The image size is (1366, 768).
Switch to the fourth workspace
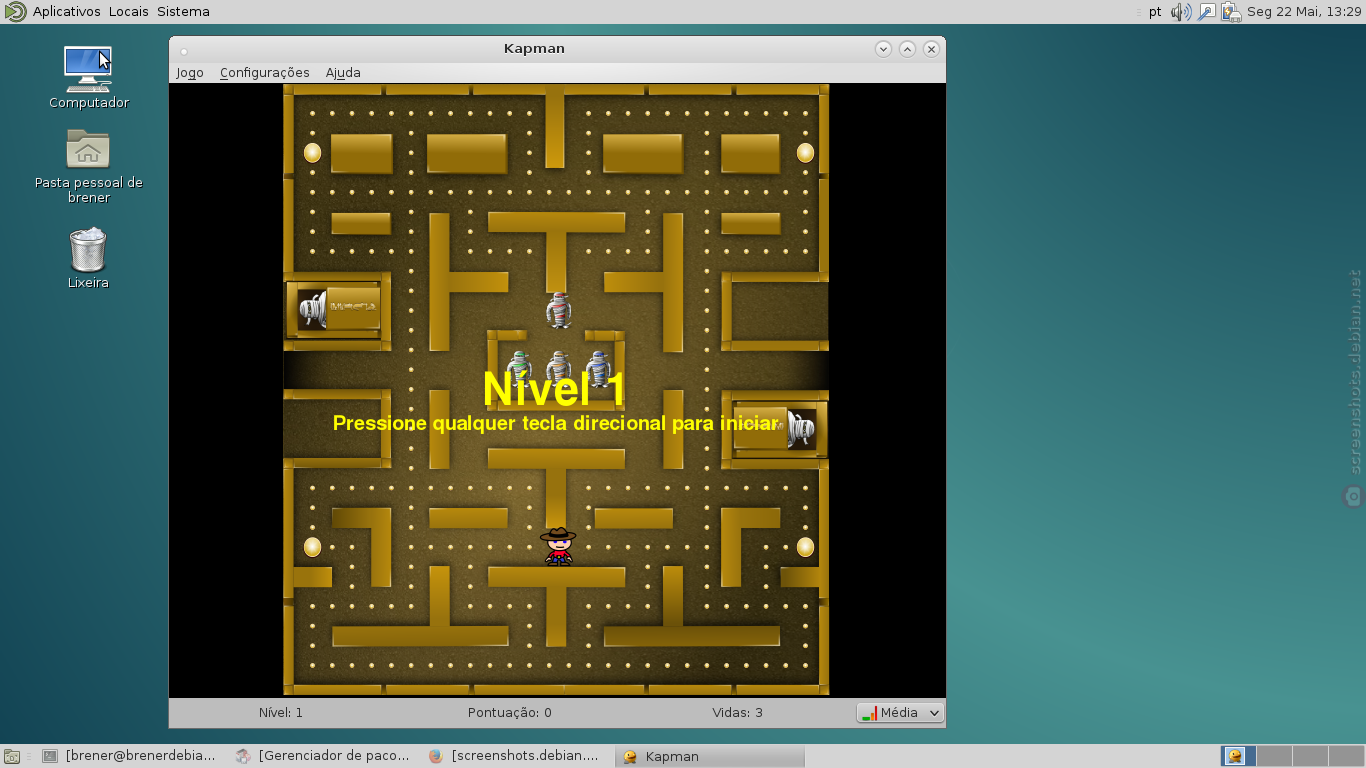coord(1346,756)
